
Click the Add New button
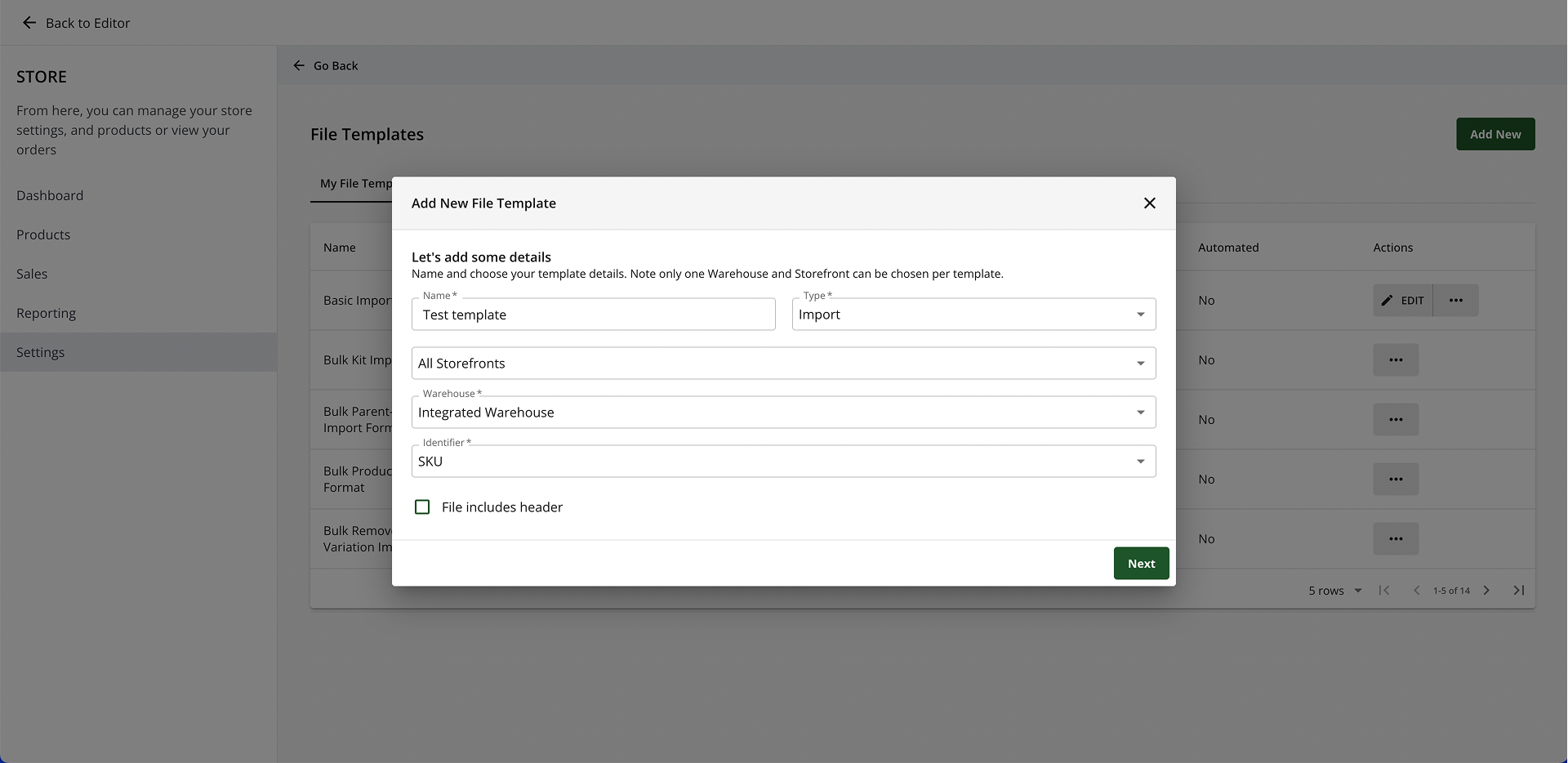click(x=1494, y=134)
